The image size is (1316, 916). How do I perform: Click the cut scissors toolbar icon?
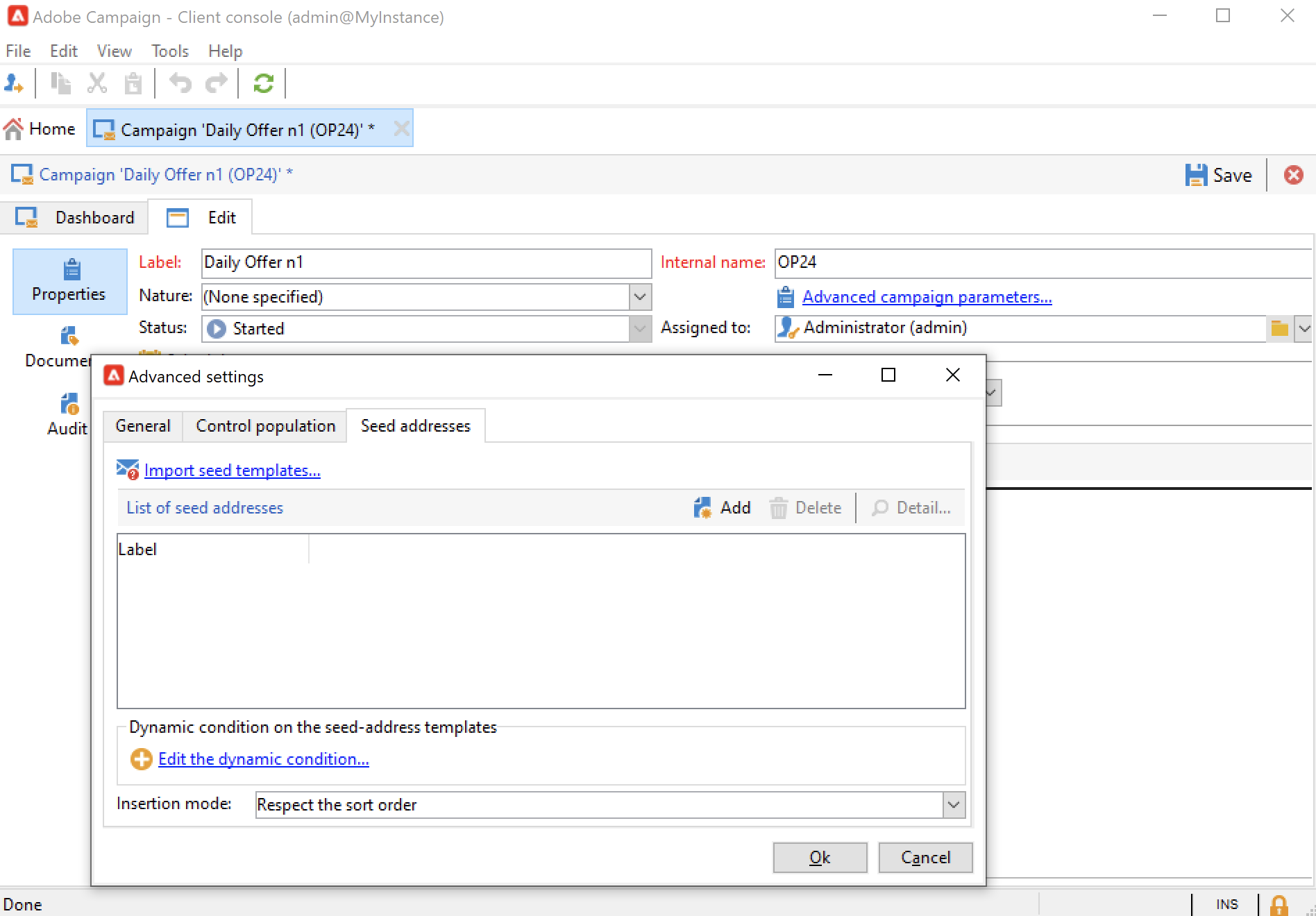(97, 84)
